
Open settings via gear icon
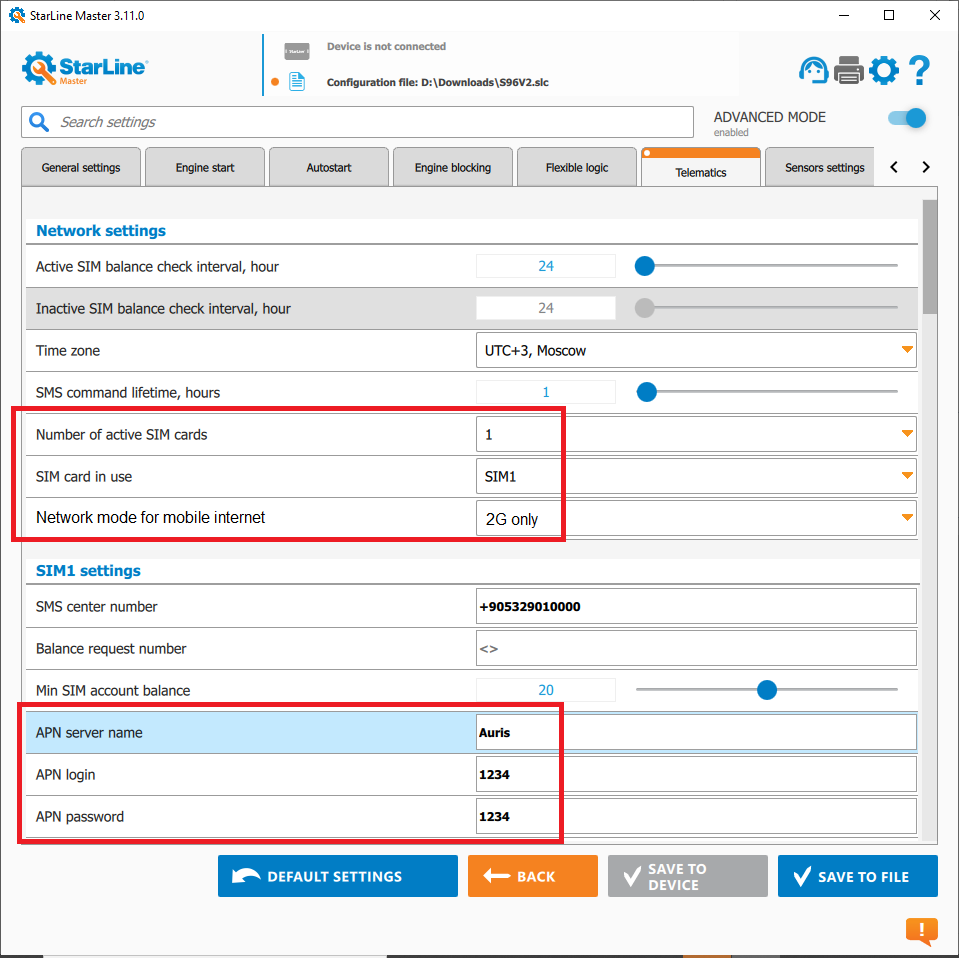(x=884, y=70)
